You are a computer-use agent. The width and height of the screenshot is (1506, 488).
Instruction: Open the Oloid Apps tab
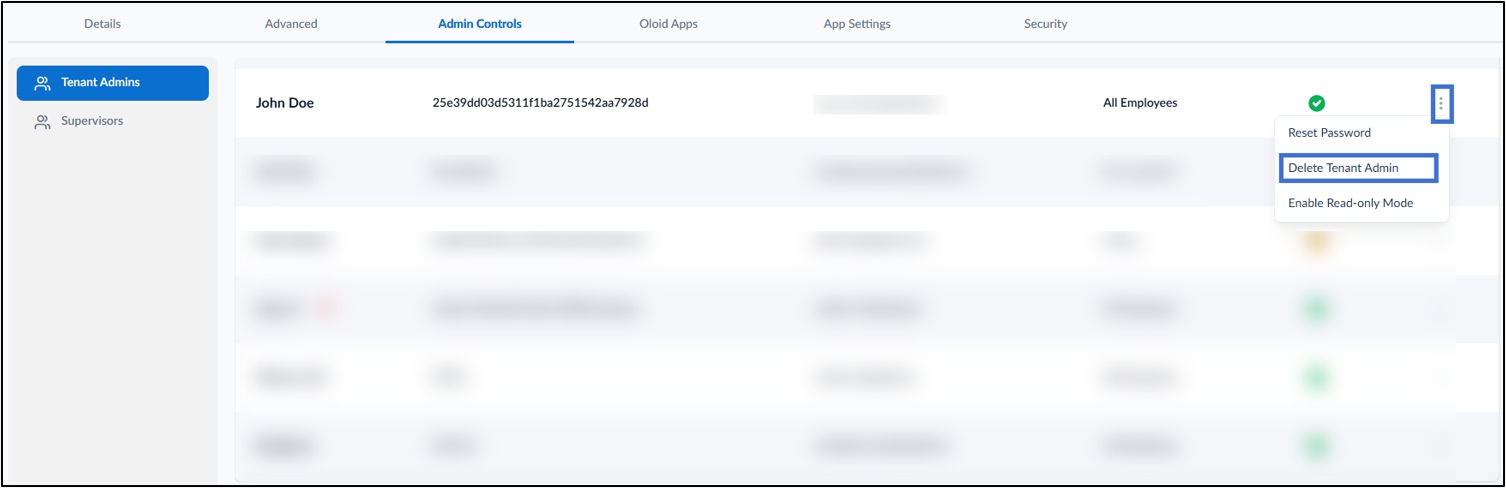pyautogui.click(x=669, y=23)
